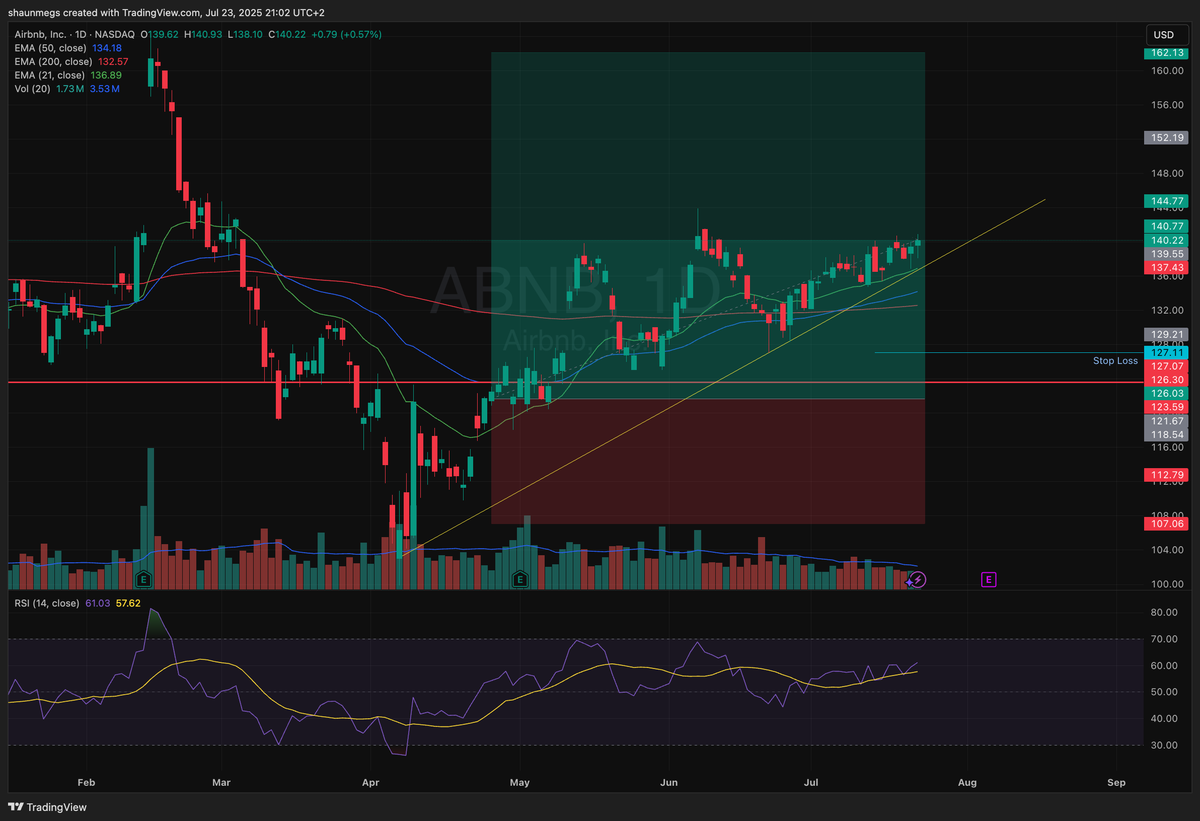Screen dimensions: 1200x821
Task: Click the 152.19 gray price tag
Action: coord(1165,137)
